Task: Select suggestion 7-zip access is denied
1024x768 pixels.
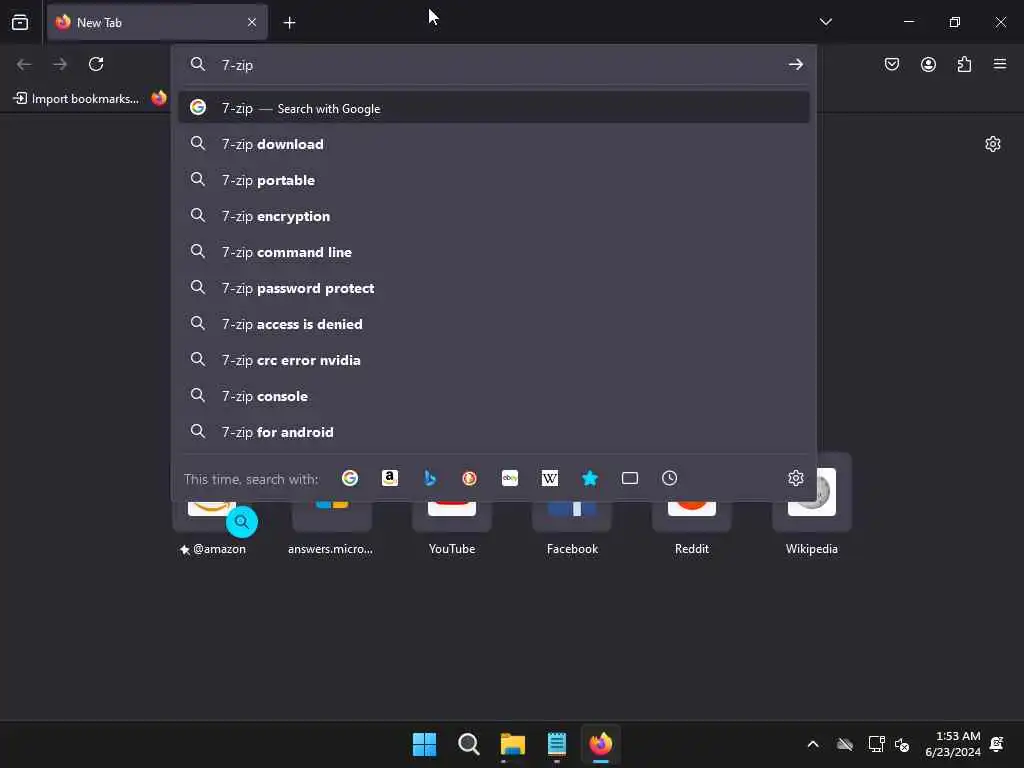Action: click(x=494, y=323)
